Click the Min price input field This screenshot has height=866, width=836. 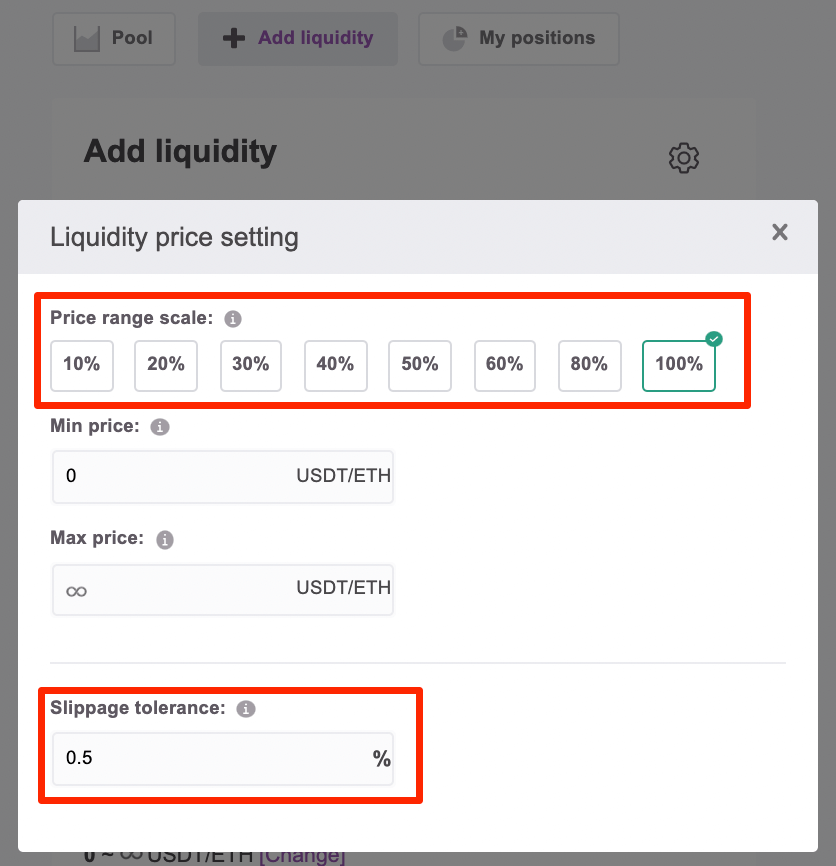coord(223,477)
